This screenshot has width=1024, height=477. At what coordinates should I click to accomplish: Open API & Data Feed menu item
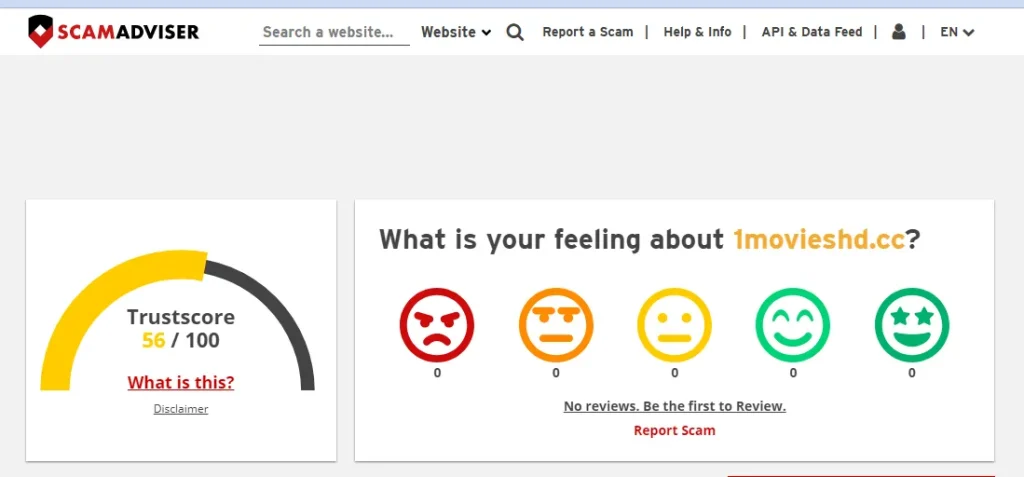click(x=812, y=32)
